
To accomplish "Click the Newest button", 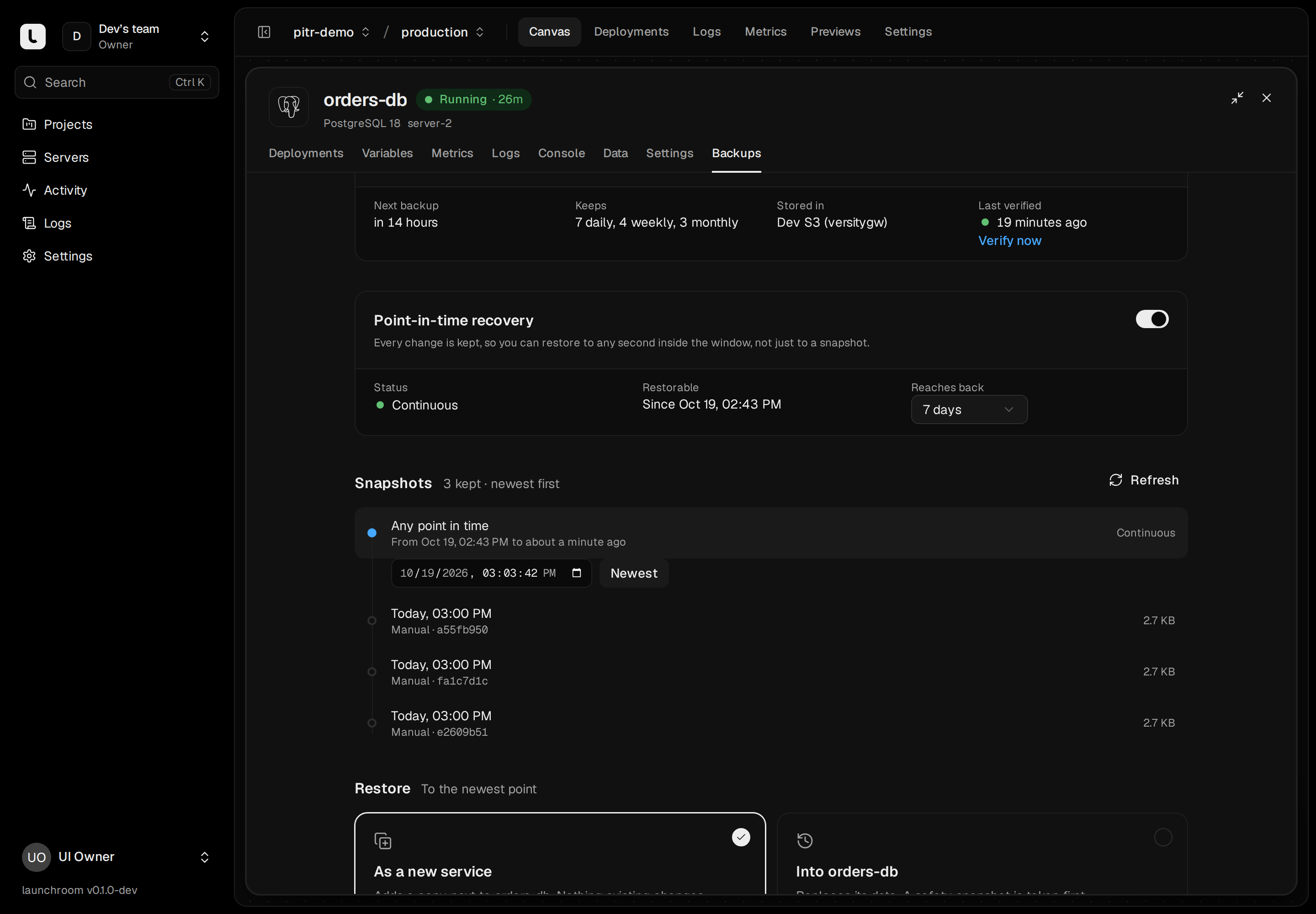I will coord(634,573).
